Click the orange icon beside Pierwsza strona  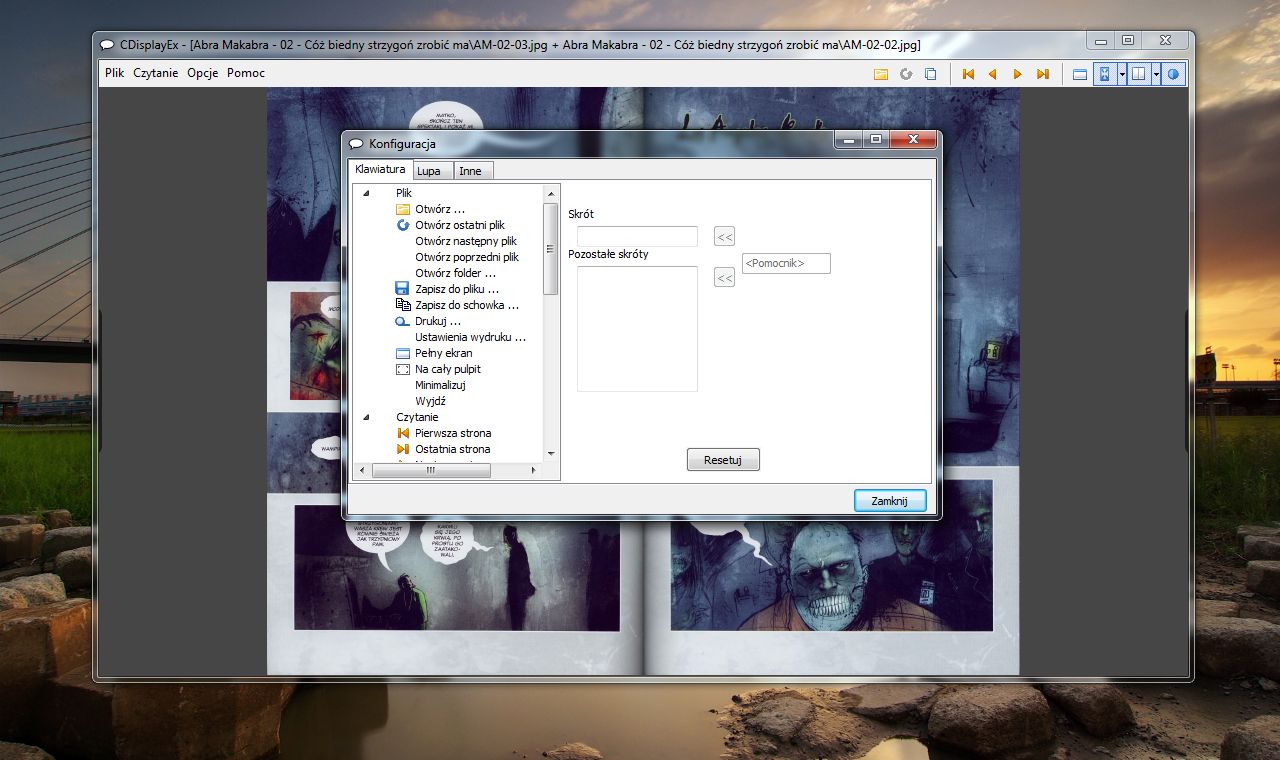(403, 433)
